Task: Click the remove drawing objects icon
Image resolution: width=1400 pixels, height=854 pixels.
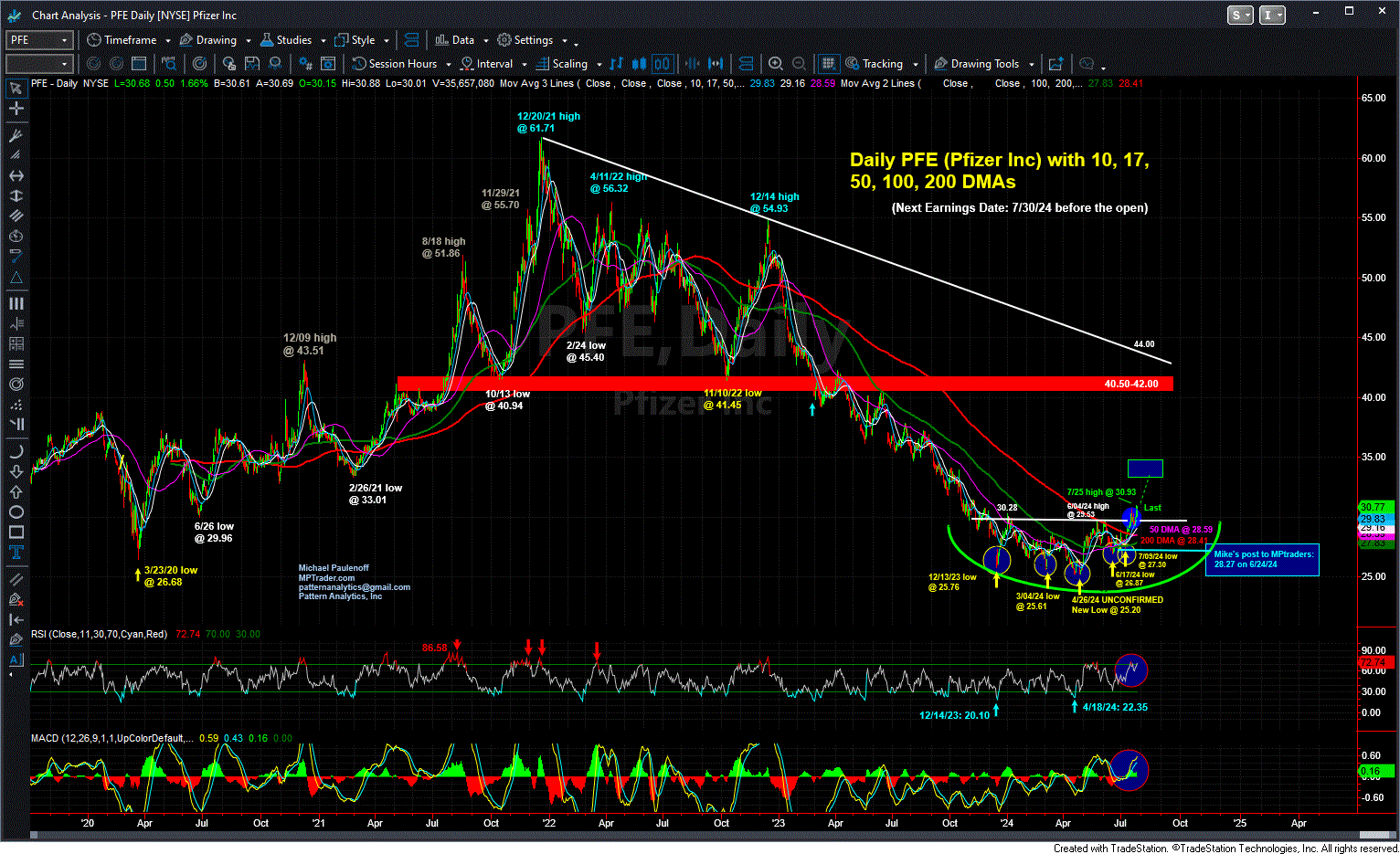Action: coord(16,599)
